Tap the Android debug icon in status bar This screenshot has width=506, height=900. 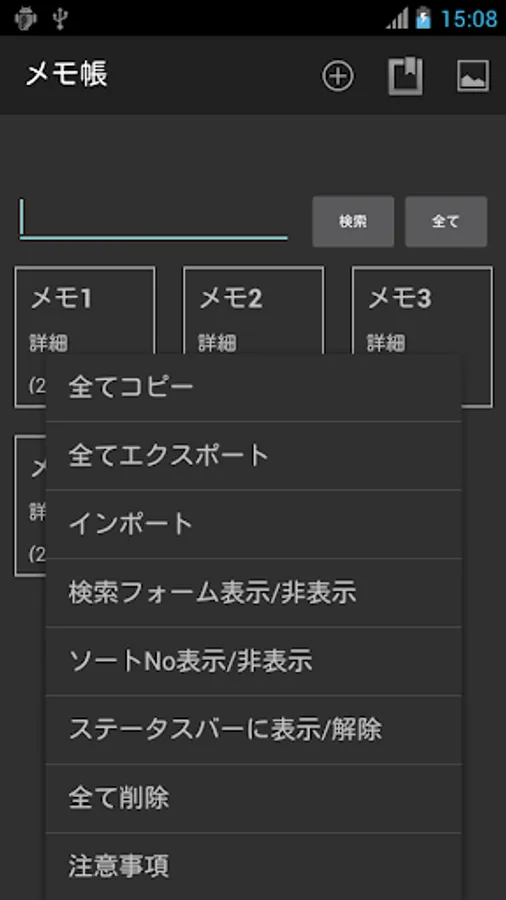click(x=25, y=18)
